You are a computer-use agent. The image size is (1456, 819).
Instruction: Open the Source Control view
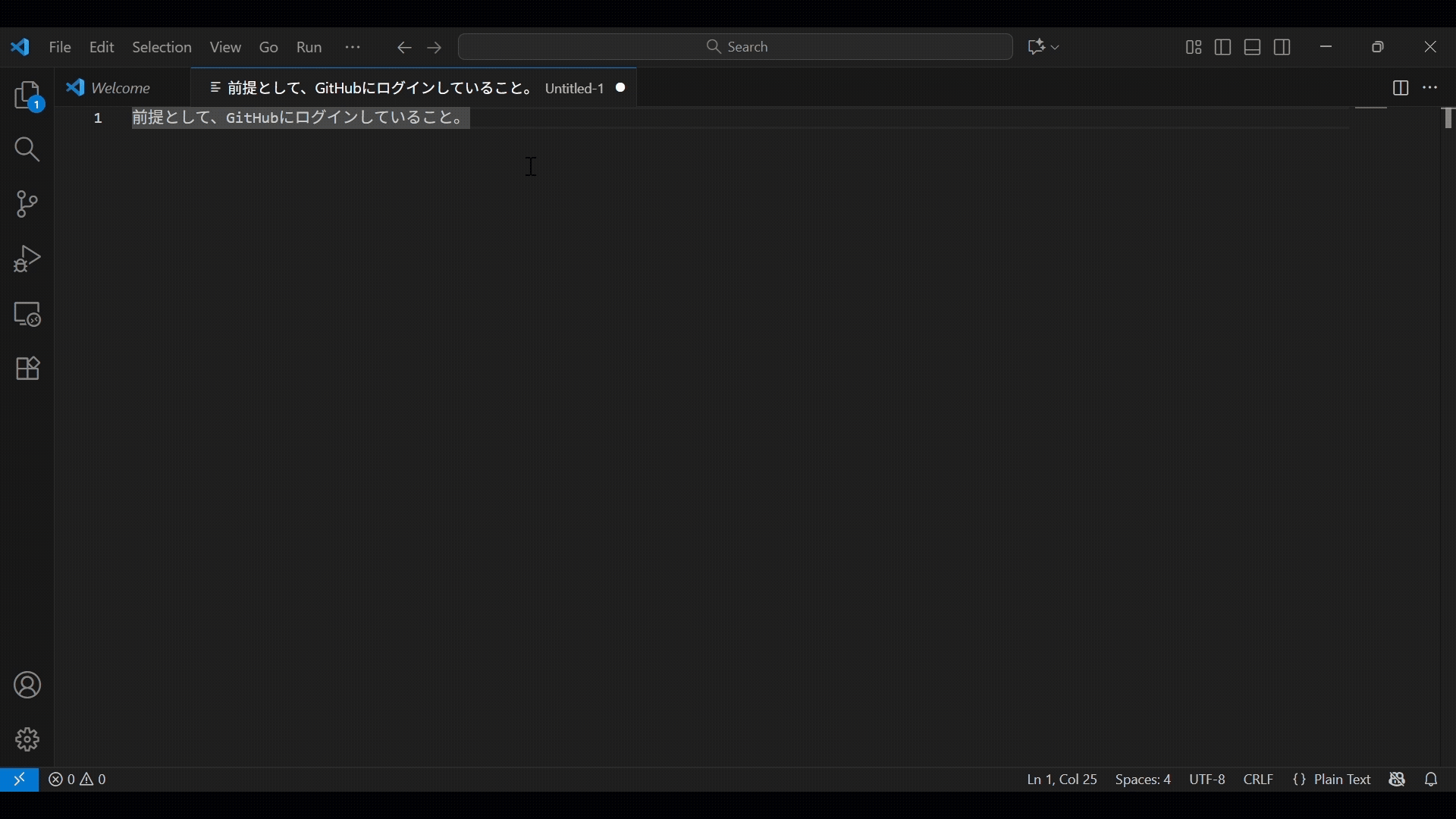tap(27, 204)
